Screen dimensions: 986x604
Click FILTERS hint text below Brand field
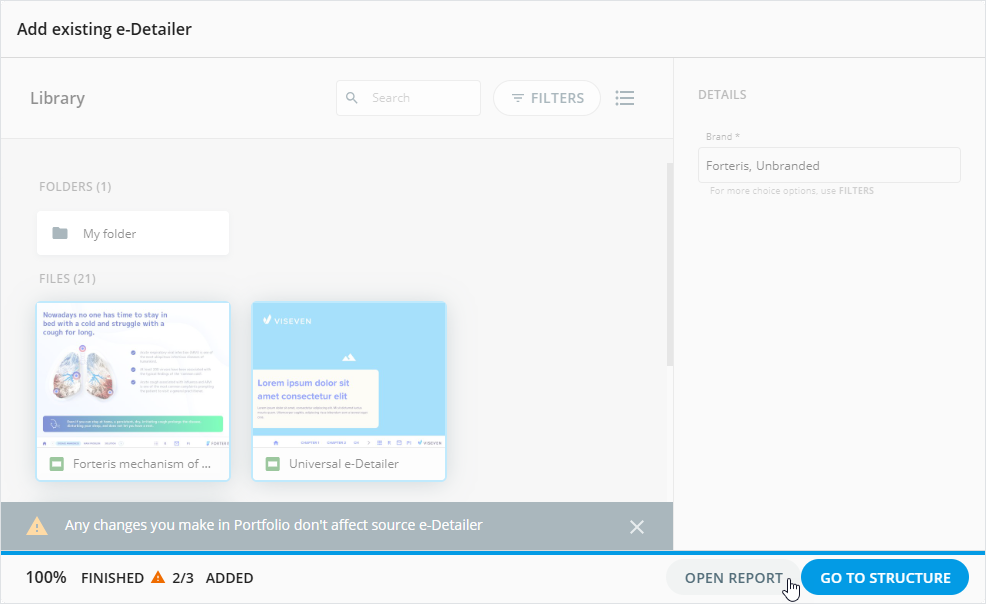pyautogui.click(x=855, y=190)
